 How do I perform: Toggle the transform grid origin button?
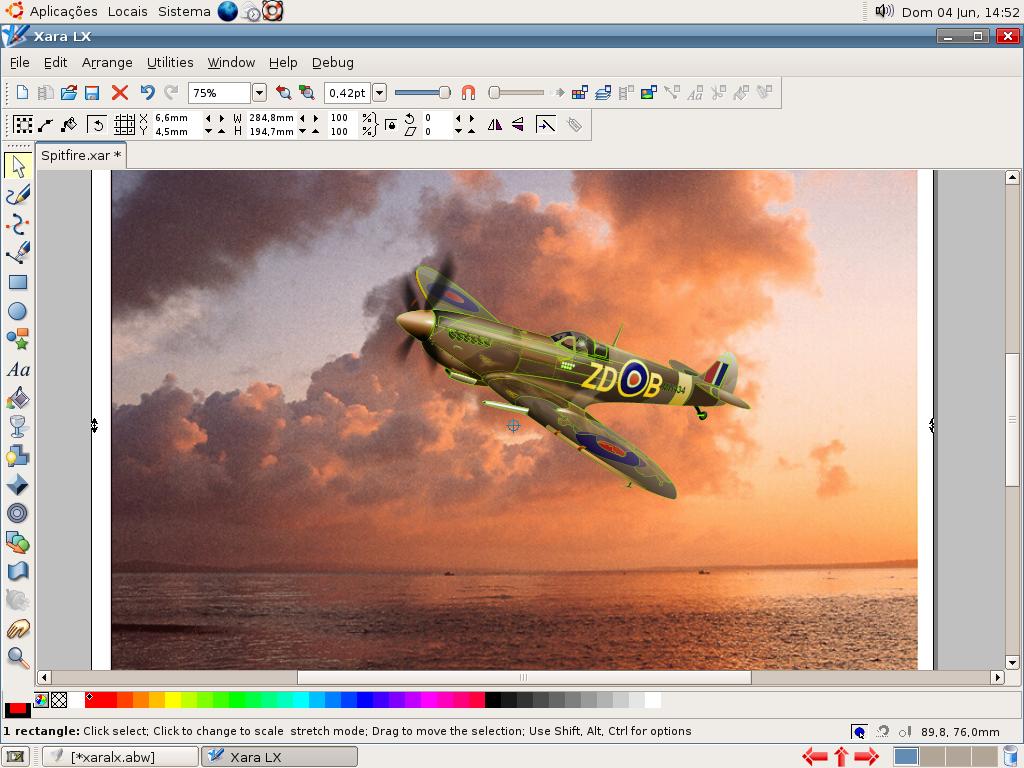[x=124, y=124]
